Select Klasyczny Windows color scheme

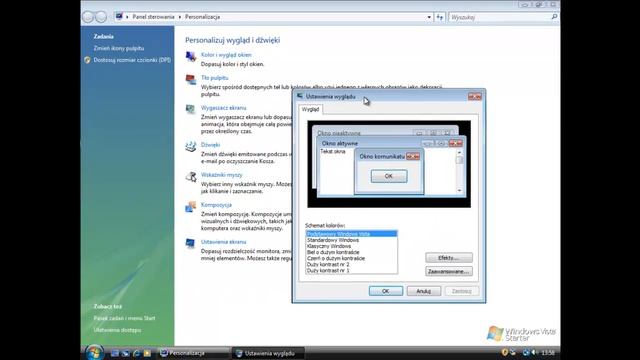(351, 246)
